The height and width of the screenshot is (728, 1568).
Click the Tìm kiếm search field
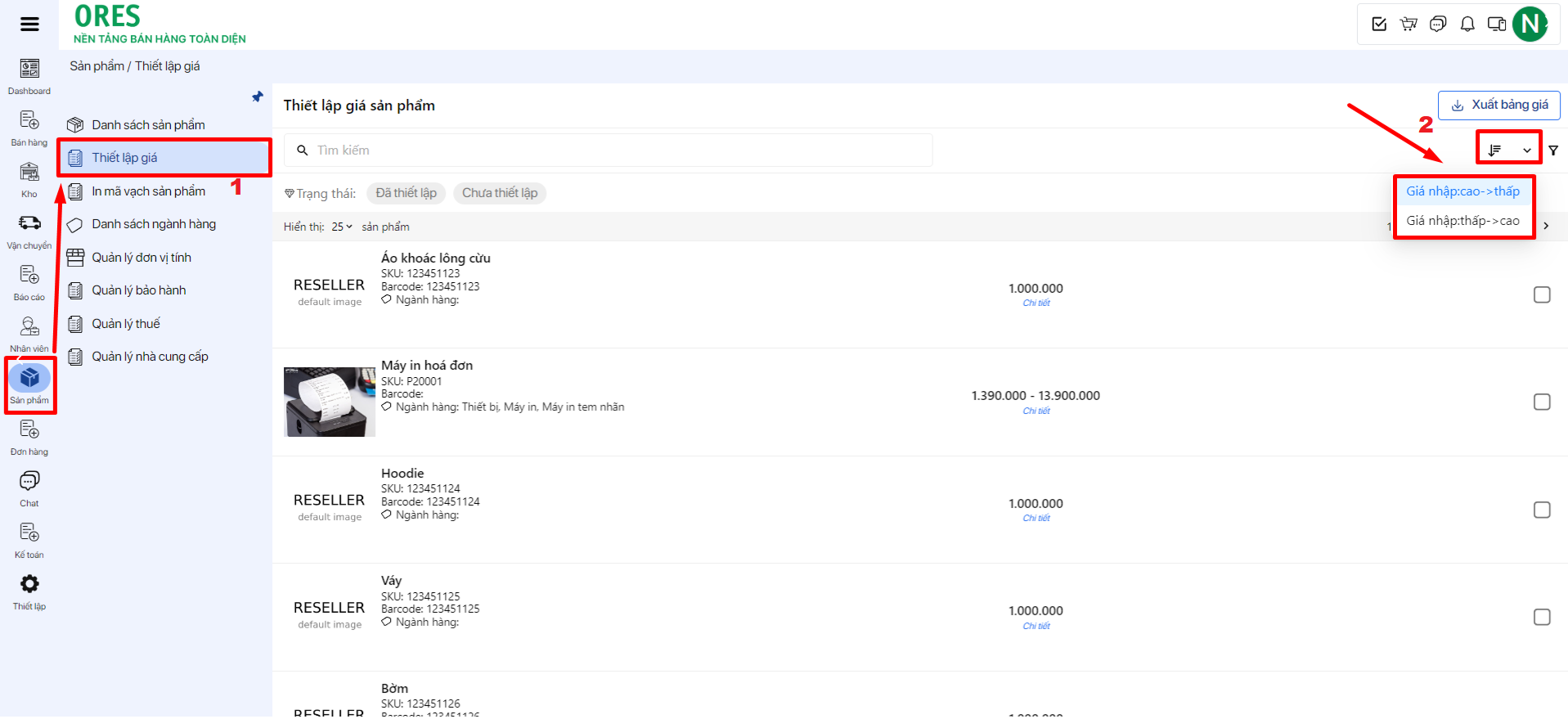point(608,151)
